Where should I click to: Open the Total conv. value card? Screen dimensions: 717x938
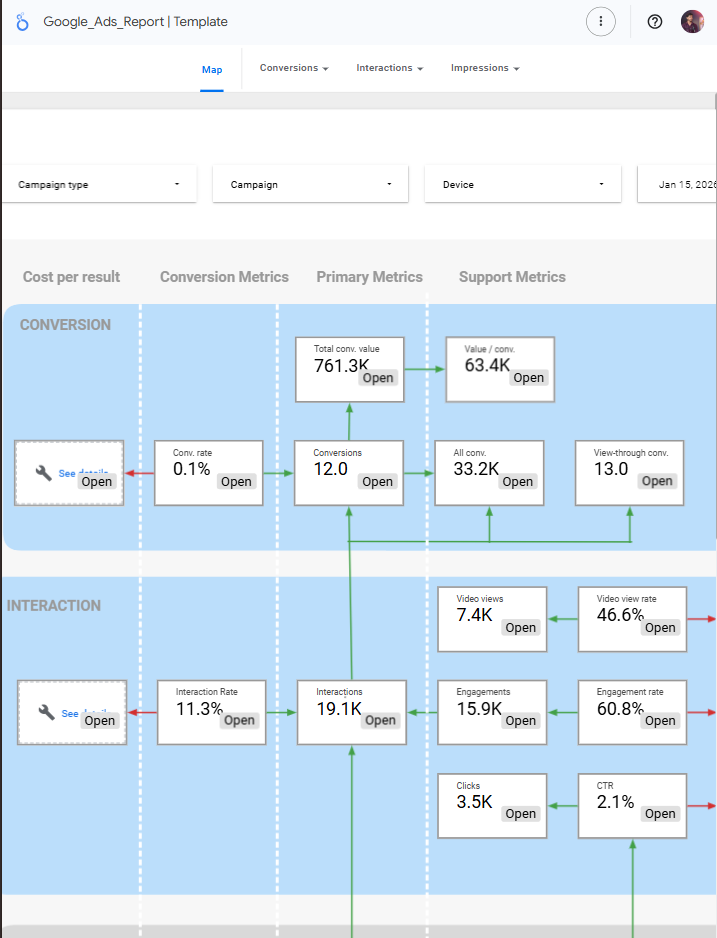click(x=377, y=378)
